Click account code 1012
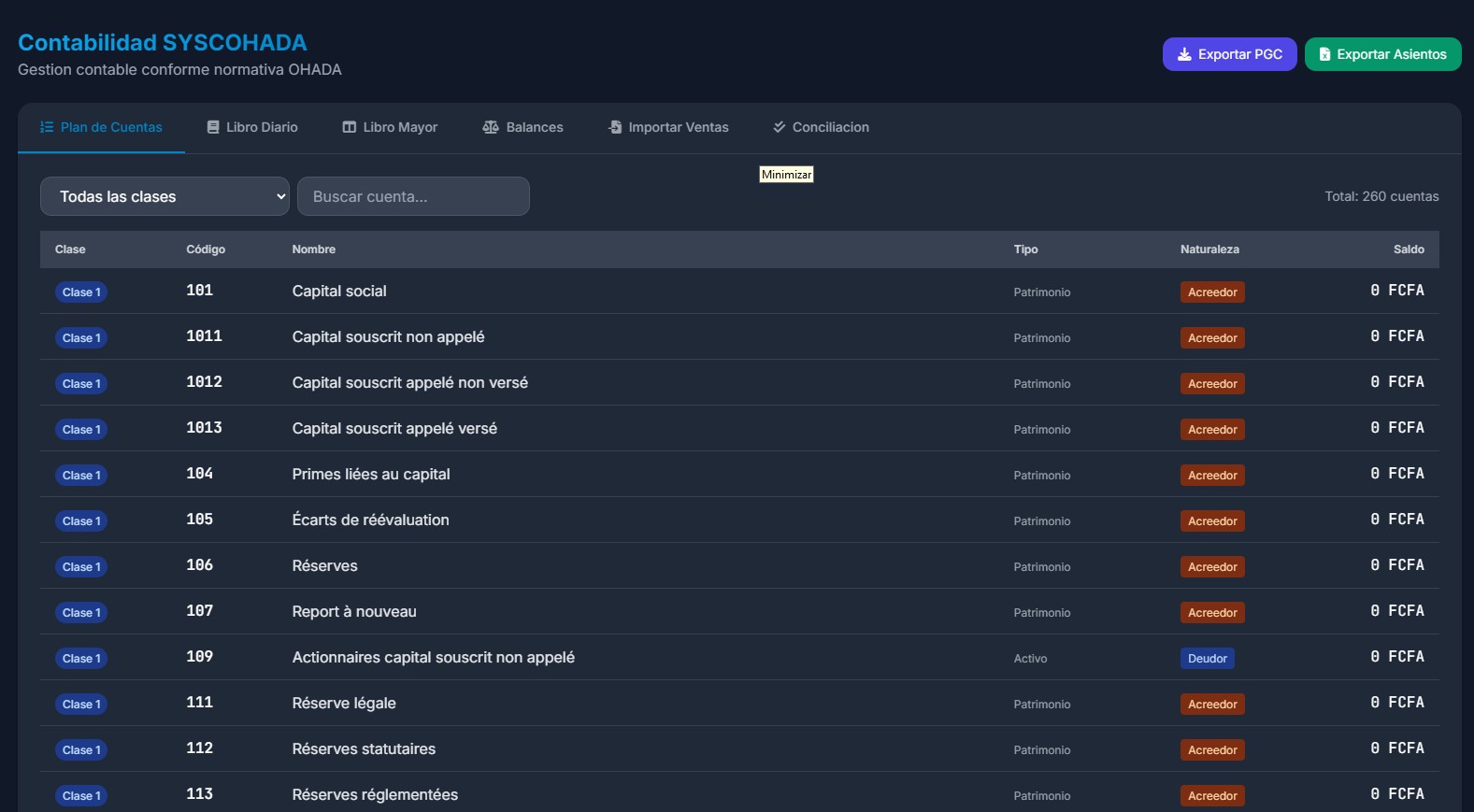This screenshot has height=812, width=1474. [x=204, y=382]
